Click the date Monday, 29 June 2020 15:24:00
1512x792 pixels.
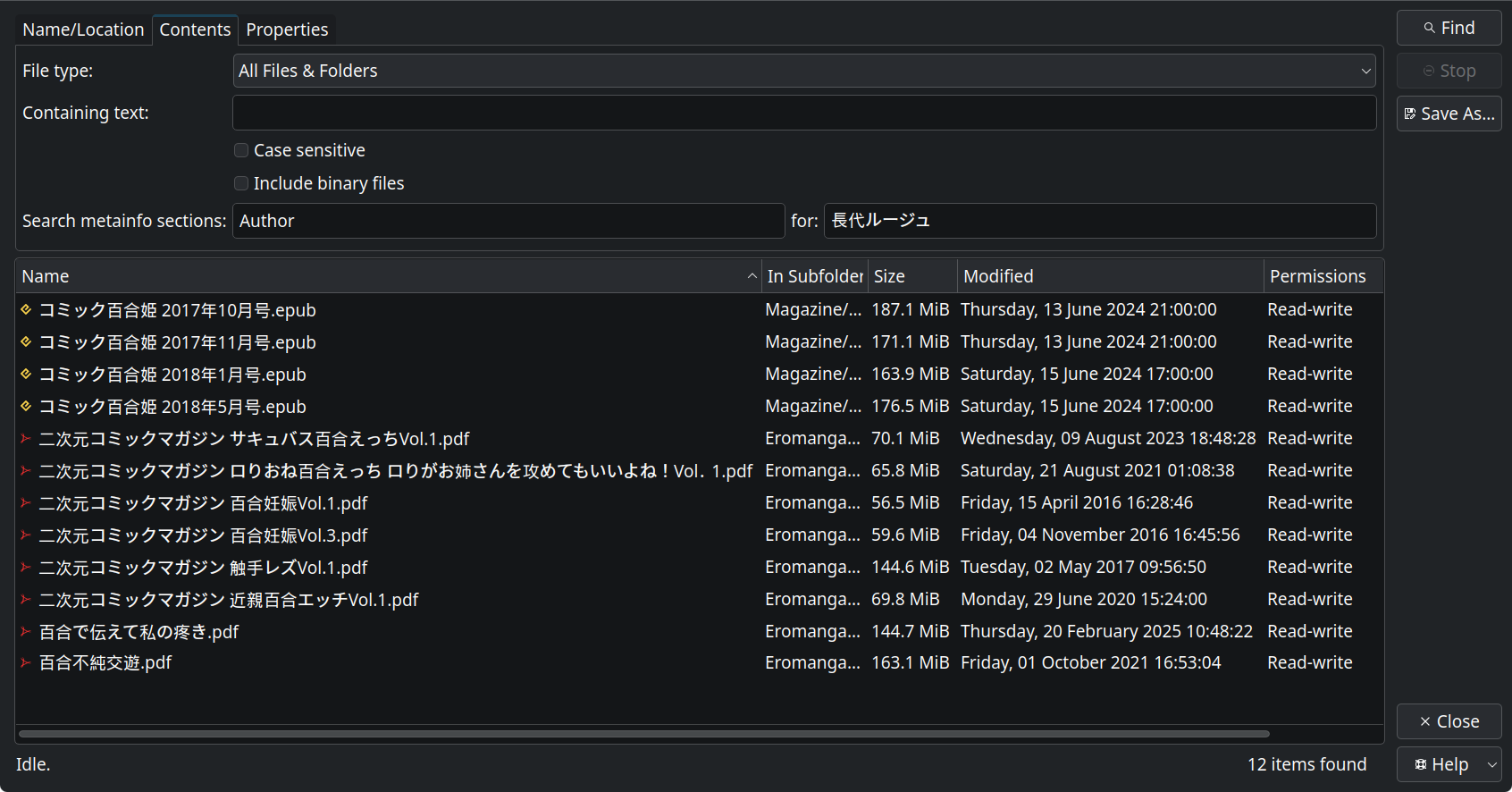coord(1084,599)
